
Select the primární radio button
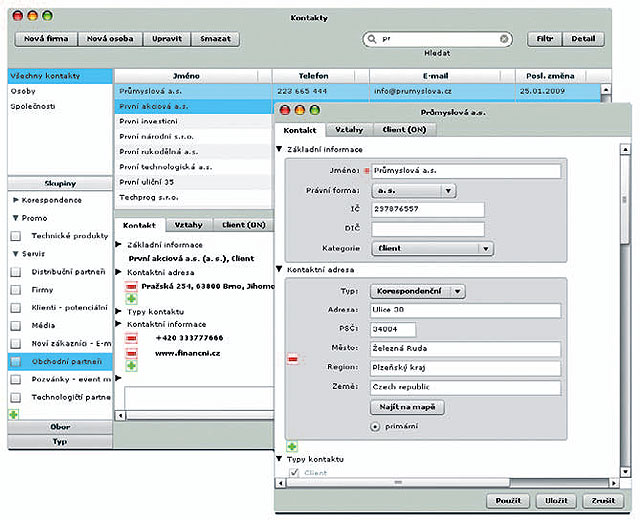pyautogui.click(x=375, y=427)
